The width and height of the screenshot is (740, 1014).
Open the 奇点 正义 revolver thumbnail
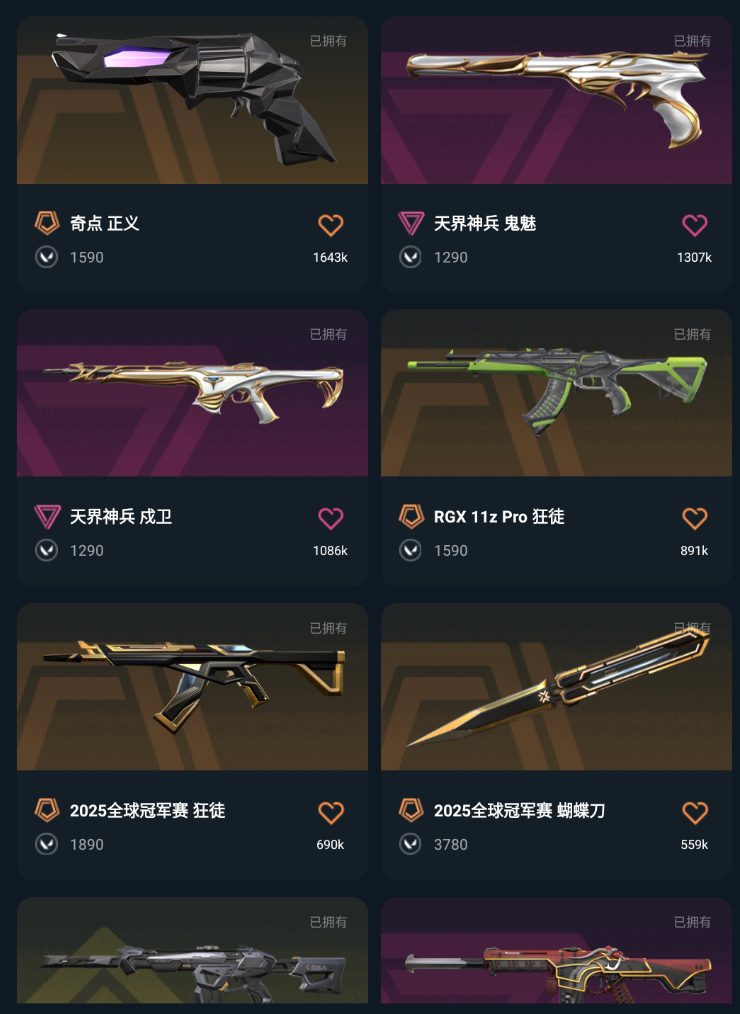pyautogui.click(x=192, y=100)
